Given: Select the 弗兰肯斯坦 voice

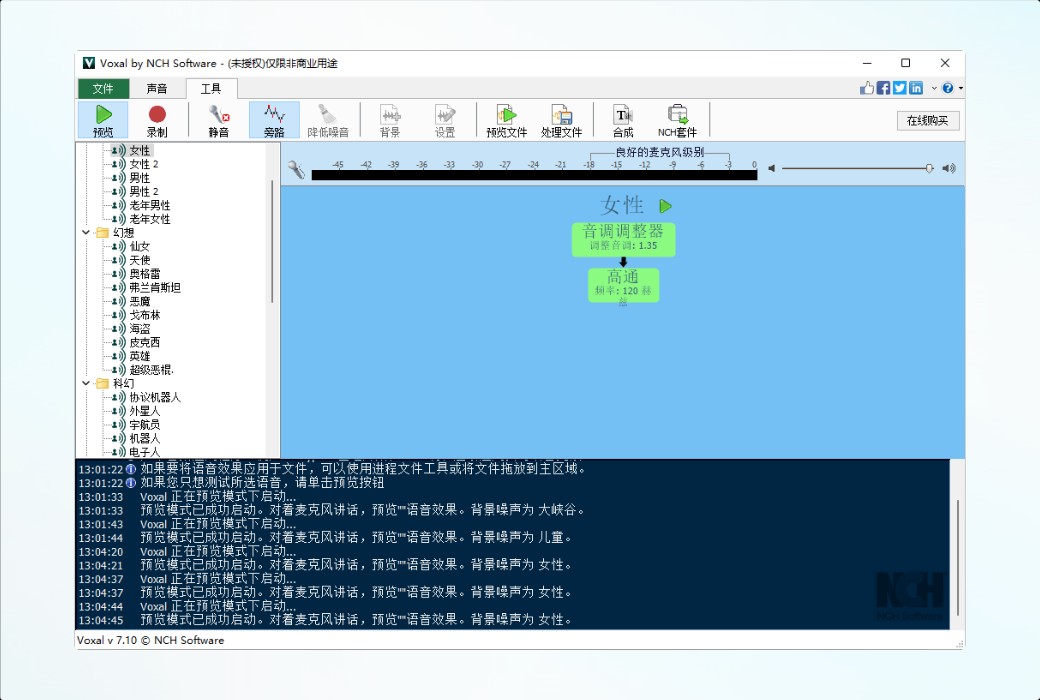Looking at the screenshot, I should pyautogui.click(x=155, y=287).
